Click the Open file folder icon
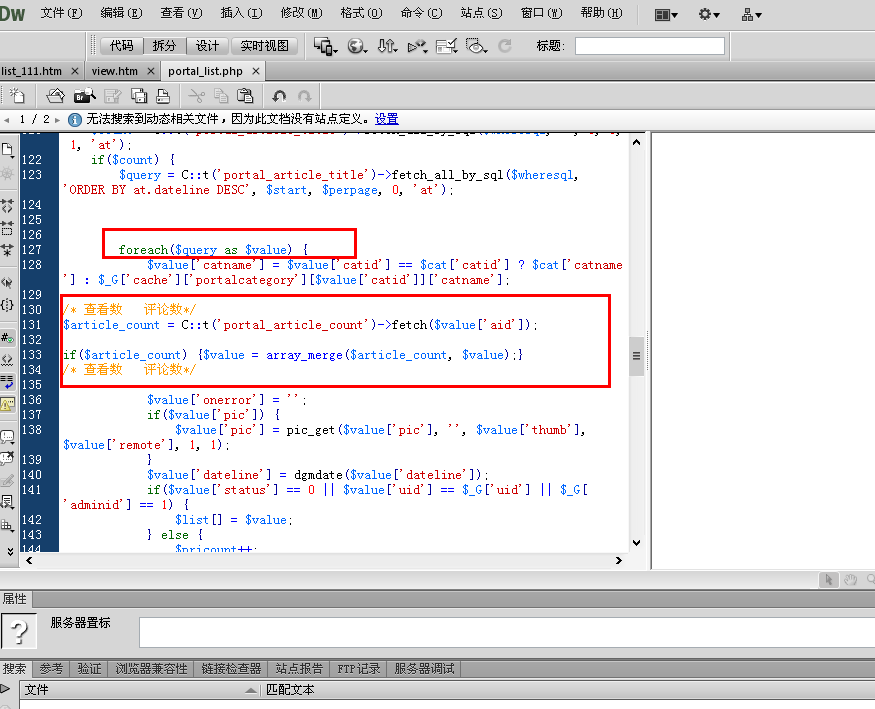Image resolution: width=875 pixels, height=709 pixels. click(55, 96)
